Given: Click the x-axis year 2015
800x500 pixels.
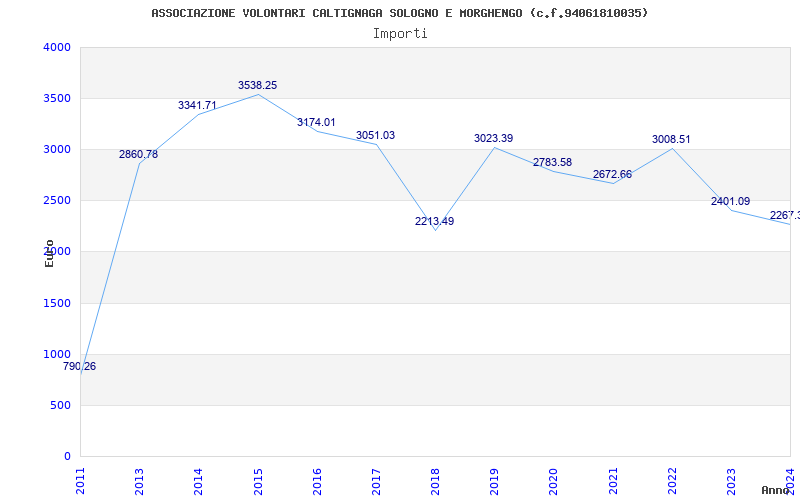Looking at the screenshot, I should [258, 481].
